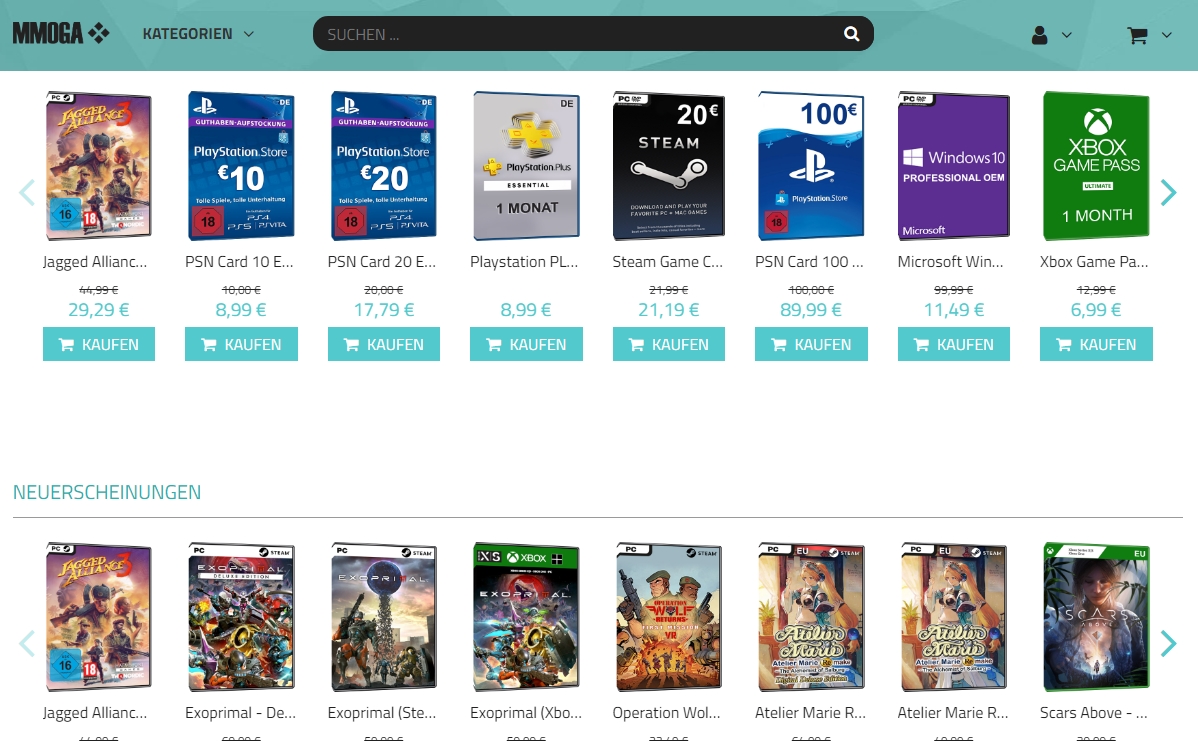Open Scars Above Xbox cover

[x=1096, y=616]
